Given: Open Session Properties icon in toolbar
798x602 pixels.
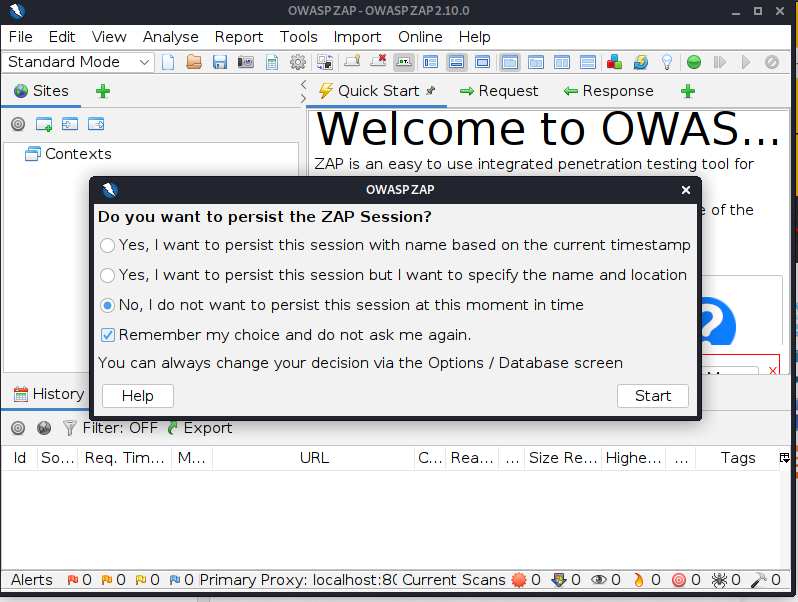Looking at the screenshot, I should tap(272, 62).
